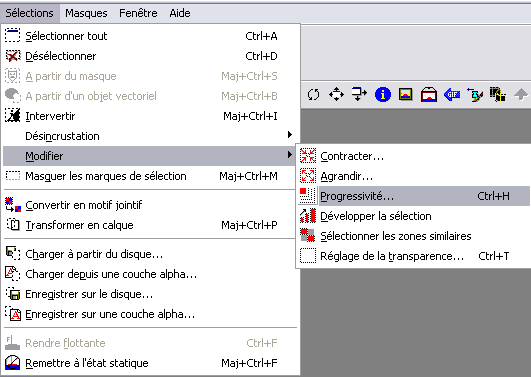Choose Enregistrer sur une couche alpha…
Screen dimensions: 531x377
tap(150, 314)
